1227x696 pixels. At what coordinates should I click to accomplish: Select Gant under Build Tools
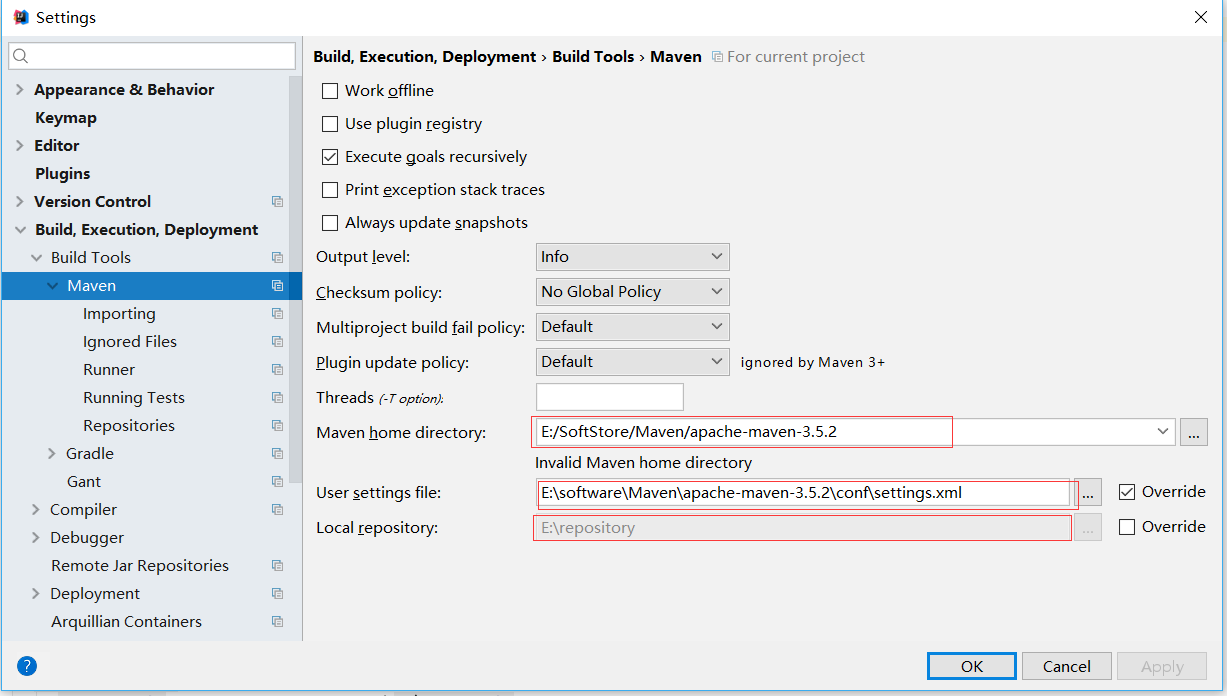(84, 482)
